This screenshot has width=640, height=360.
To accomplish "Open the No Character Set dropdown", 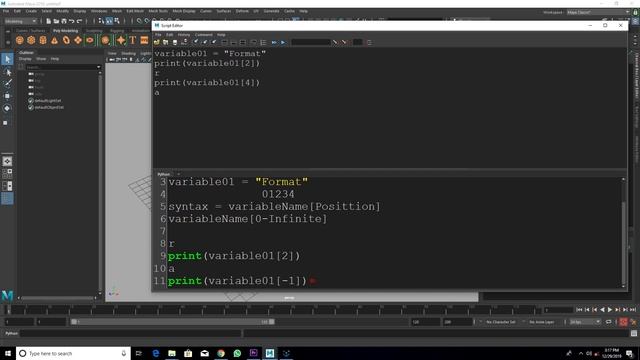I will [x=501, y=322].
